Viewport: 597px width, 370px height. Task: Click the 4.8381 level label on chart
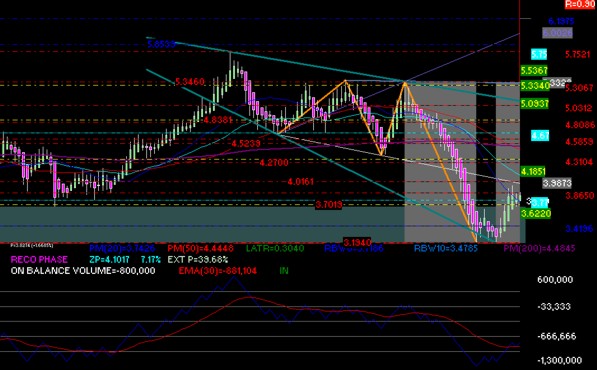[x=217, y=120]
